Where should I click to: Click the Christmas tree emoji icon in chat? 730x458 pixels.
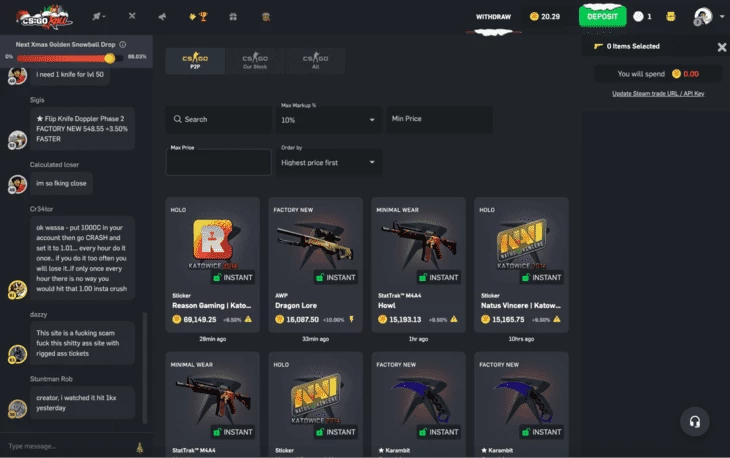pyautogui.click(x=140, y=447)
